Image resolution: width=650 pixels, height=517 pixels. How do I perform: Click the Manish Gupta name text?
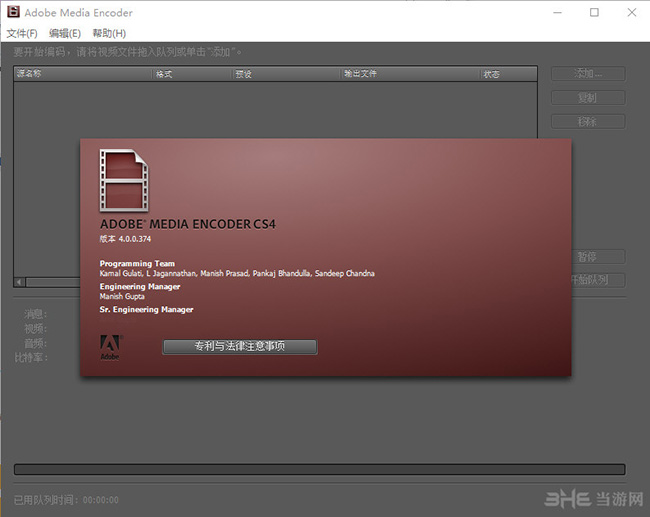(122, 296)
